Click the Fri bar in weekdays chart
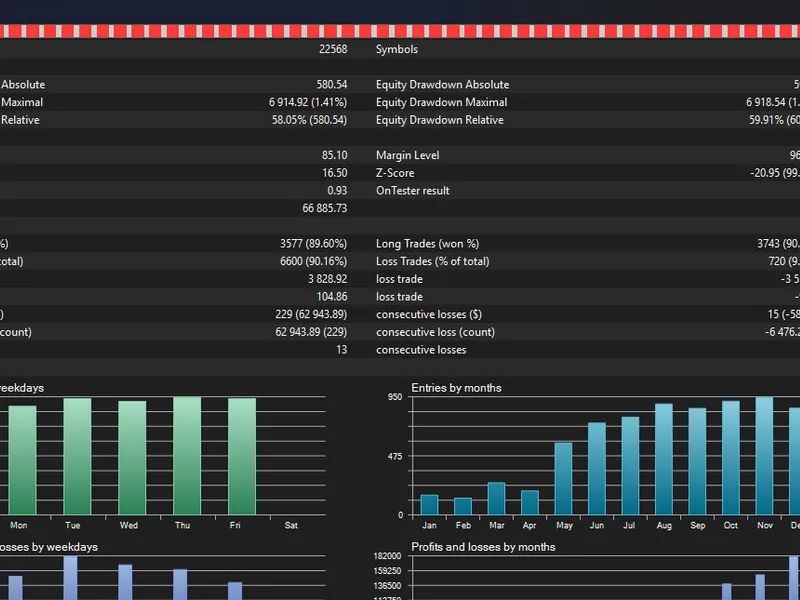This screenshot has width=800, height=600. pyautogui.click(x=242, y=457)
